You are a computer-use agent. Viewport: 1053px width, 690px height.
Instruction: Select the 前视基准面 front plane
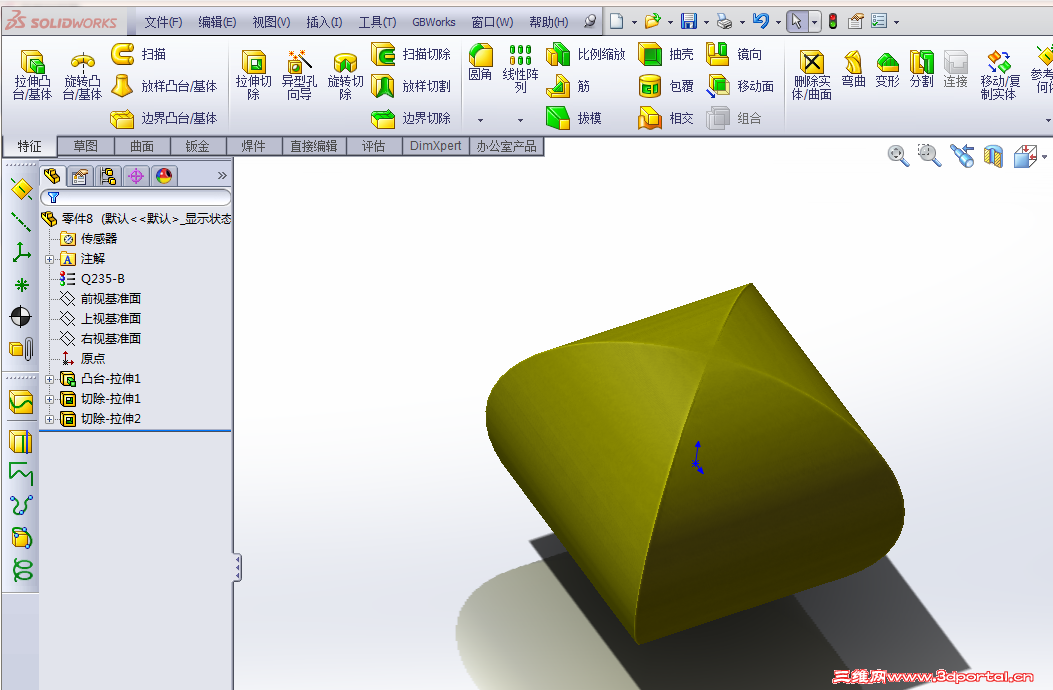111,298
